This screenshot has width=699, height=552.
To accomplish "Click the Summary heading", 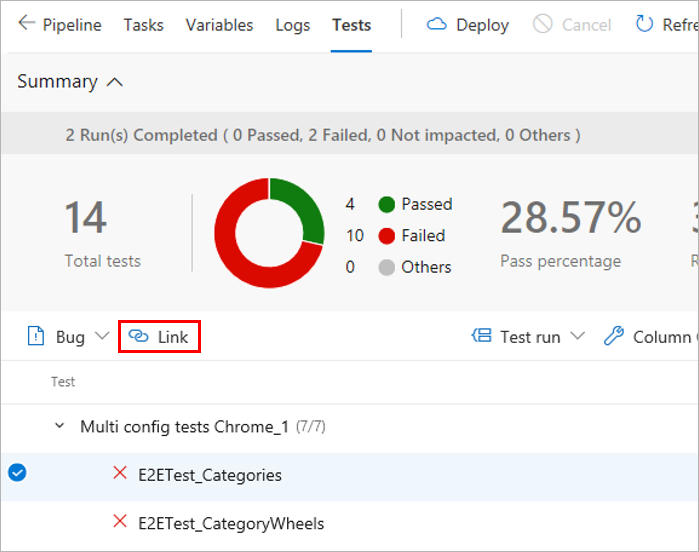I will pos(58,82).
